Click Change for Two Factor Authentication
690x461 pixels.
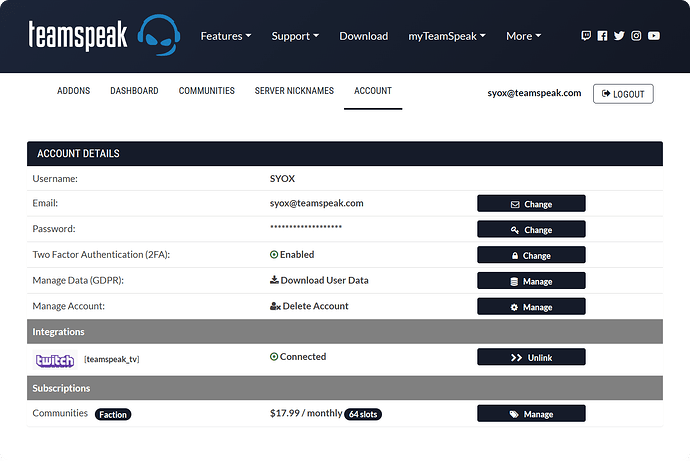coord(531,256)
